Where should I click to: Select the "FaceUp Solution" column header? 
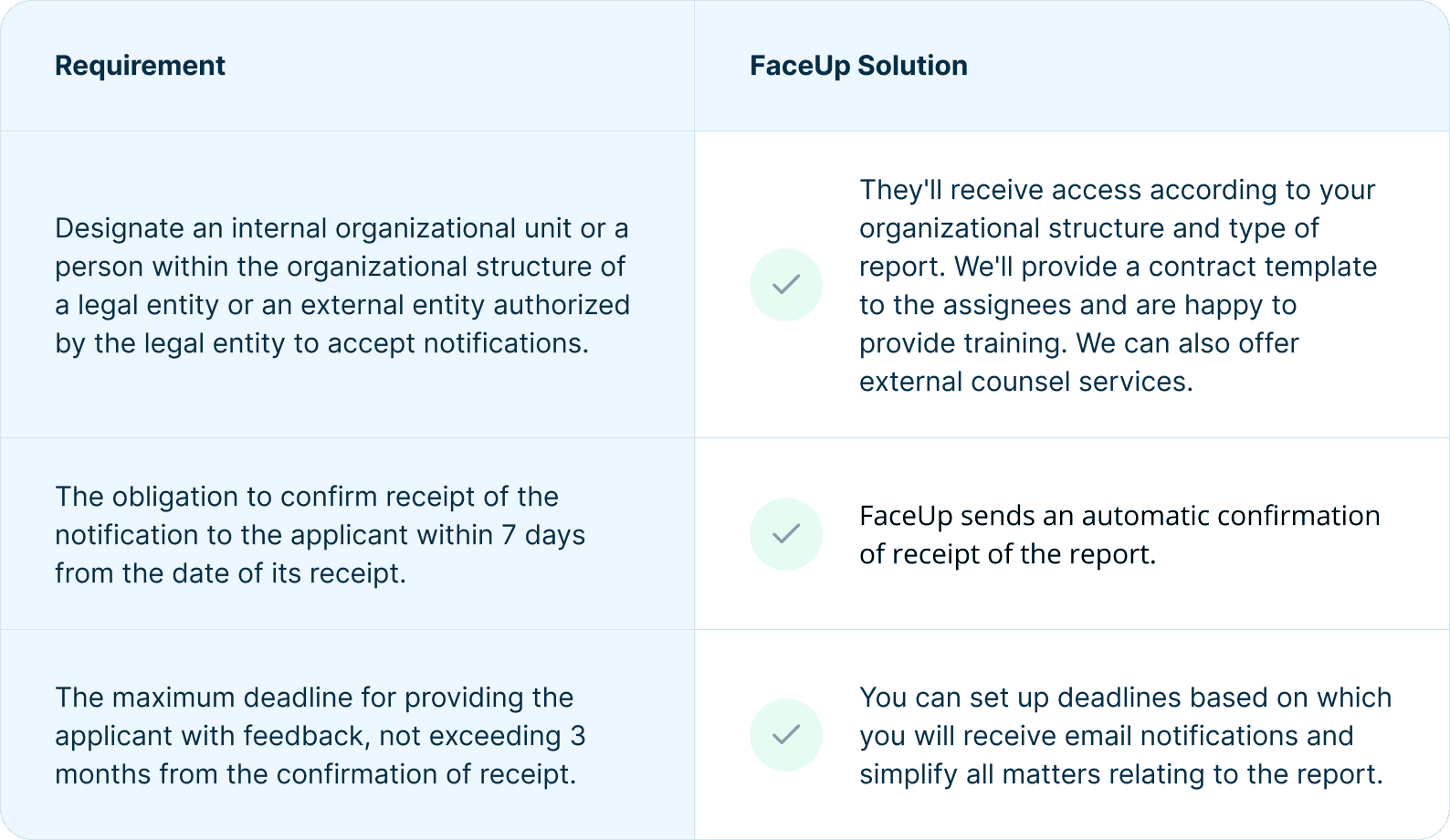pos(858,66)
